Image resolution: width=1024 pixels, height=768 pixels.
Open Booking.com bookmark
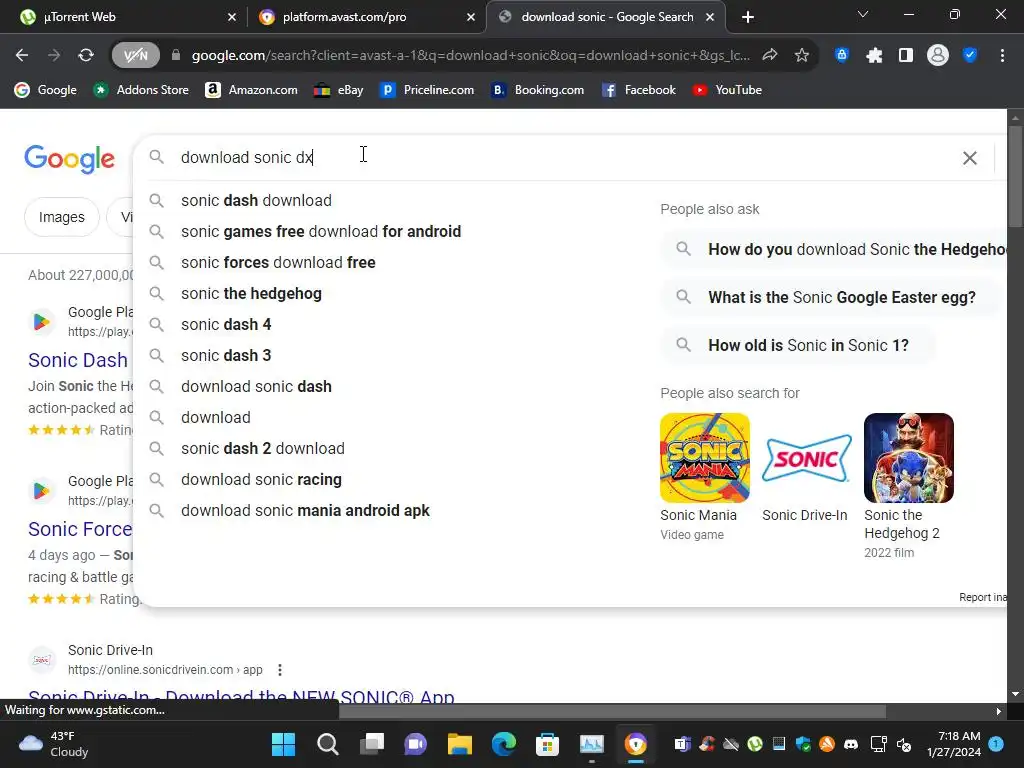537,90
